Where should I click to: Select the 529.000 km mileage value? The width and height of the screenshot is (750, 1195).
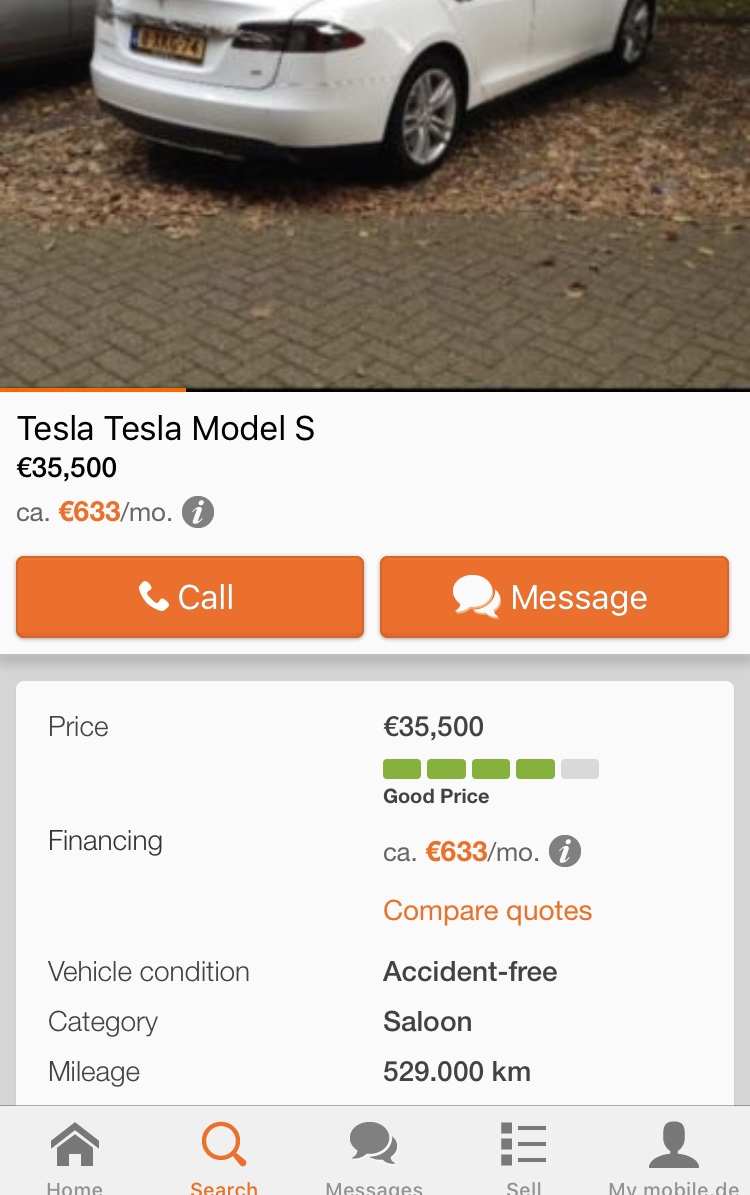[x=457, y=1072]
